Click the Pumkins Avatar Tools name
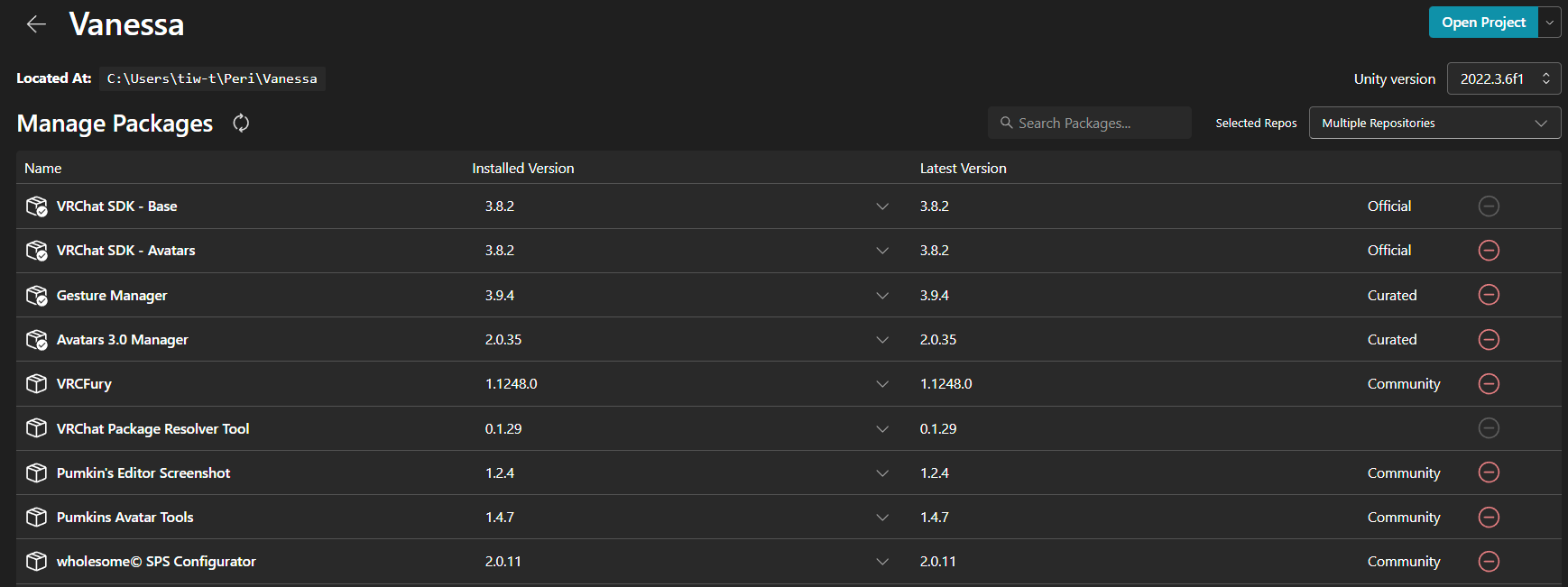The width and height of the screenshot is (1568, 587). 125,518
